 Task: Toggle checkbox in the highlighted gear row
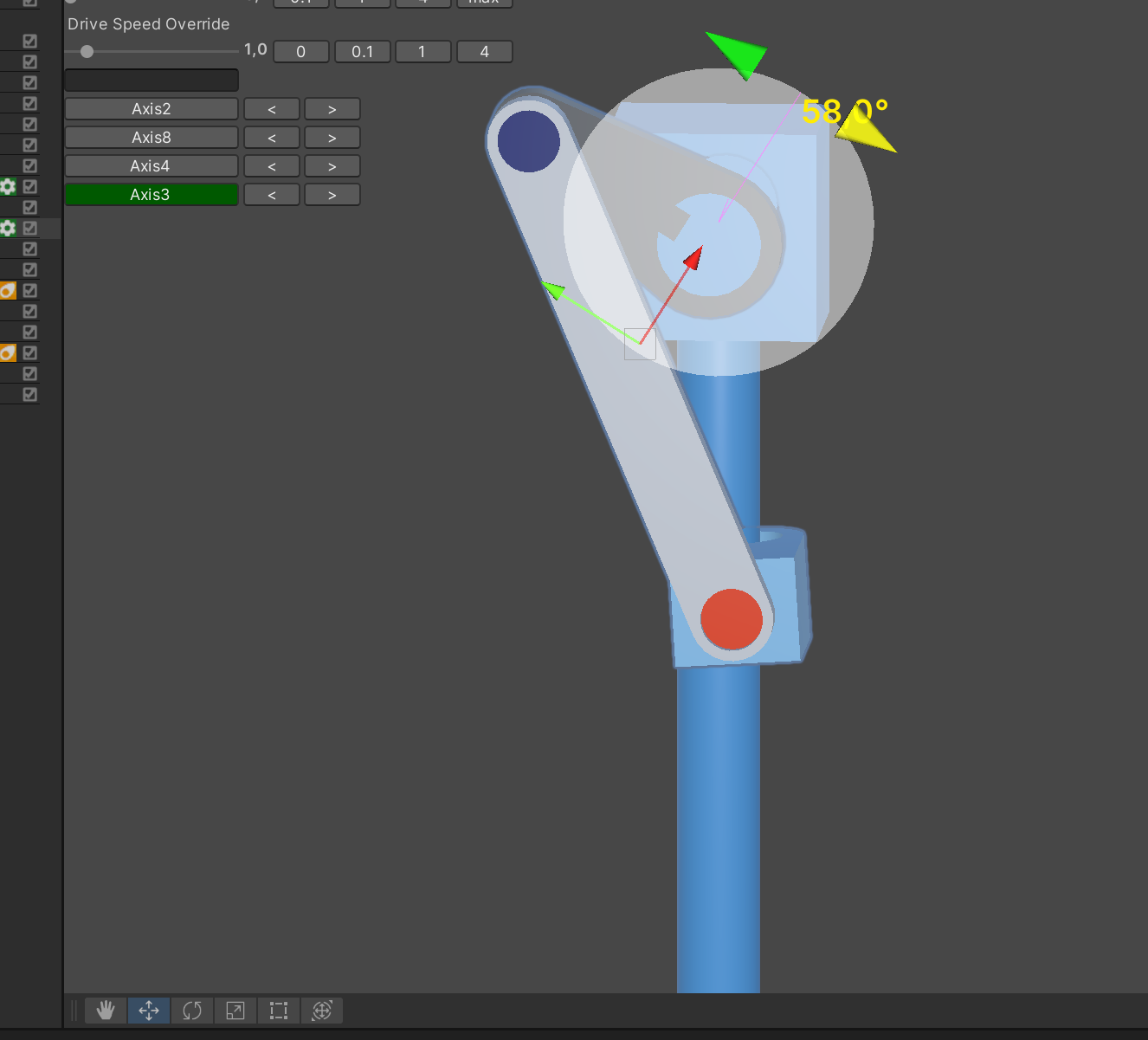click(30, 228)
